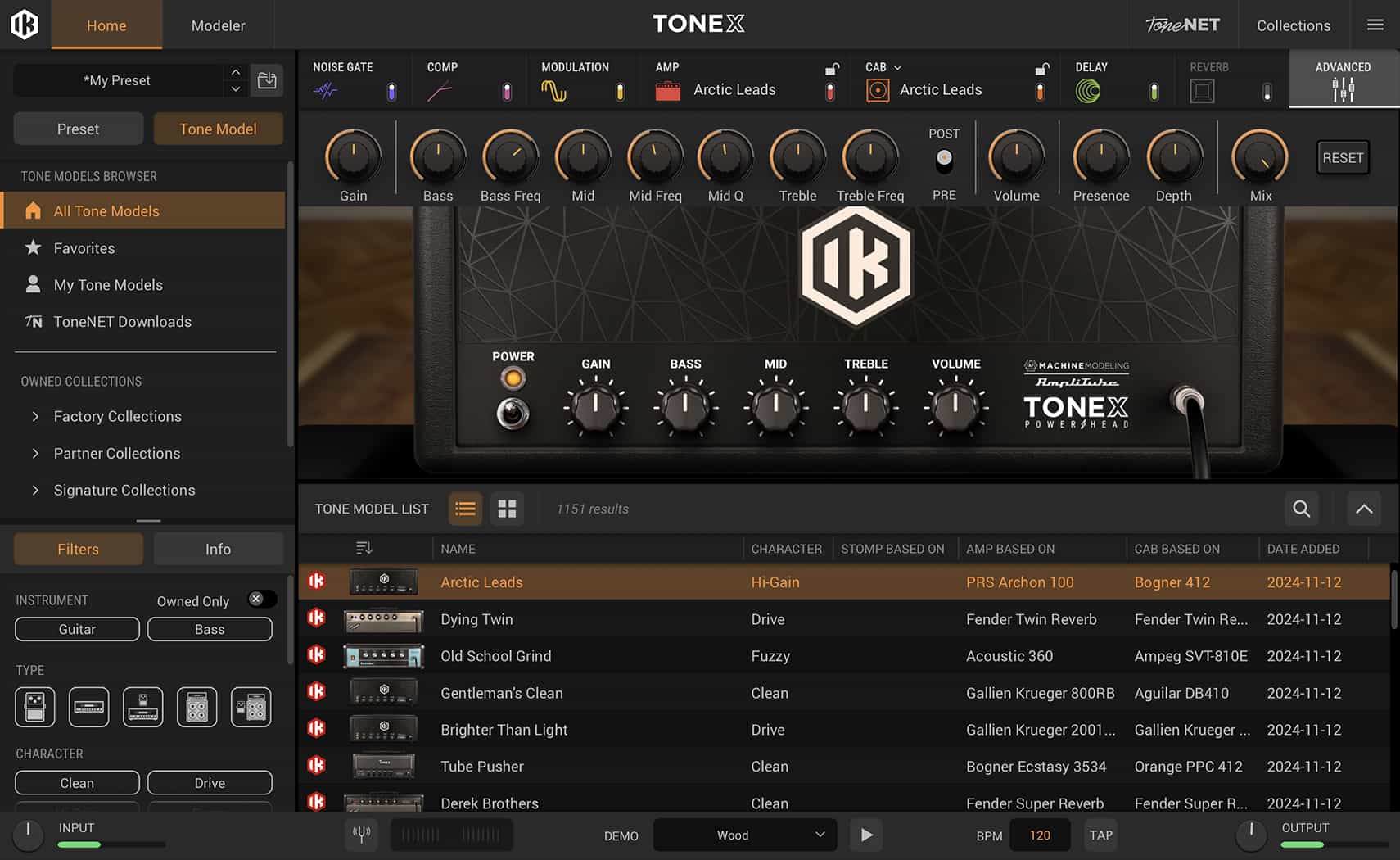Collapse the tone model list with up chevron
This screenshot has height=860, width=1400.
tap(1364, 509)
